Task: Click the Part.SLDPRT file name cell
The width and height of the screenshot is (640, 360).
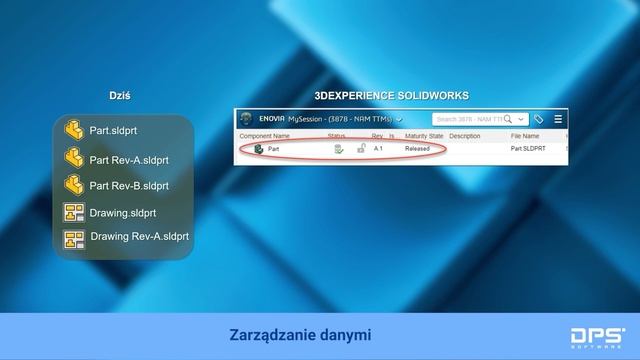Action: 528,149
